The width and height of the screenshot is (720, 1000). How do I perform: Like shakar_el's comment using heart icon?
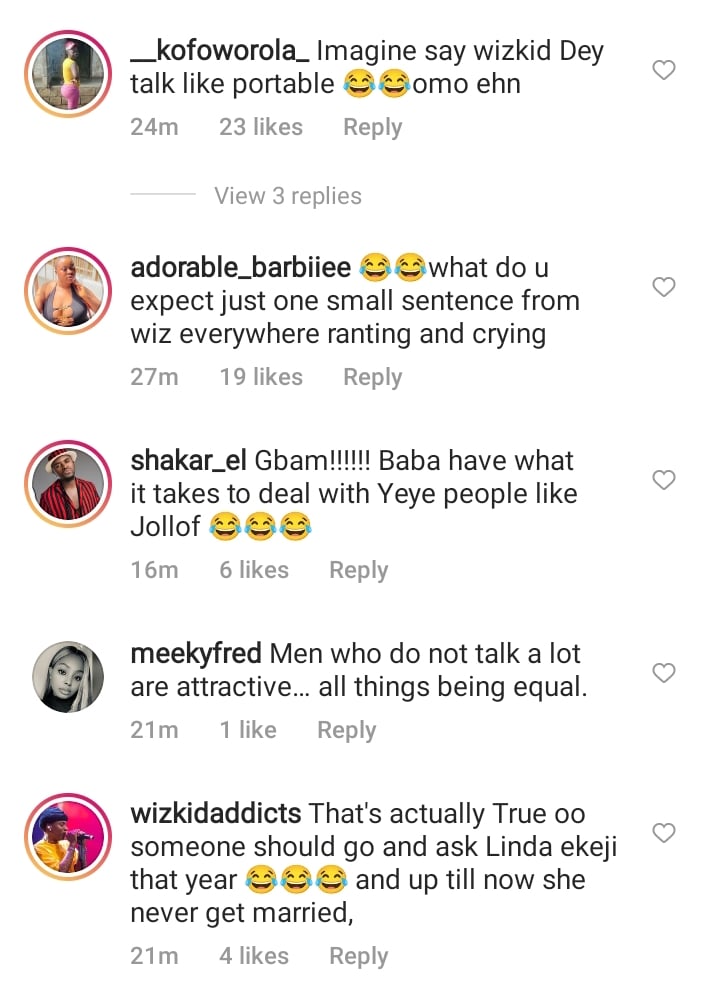click(x=664, y=481)
